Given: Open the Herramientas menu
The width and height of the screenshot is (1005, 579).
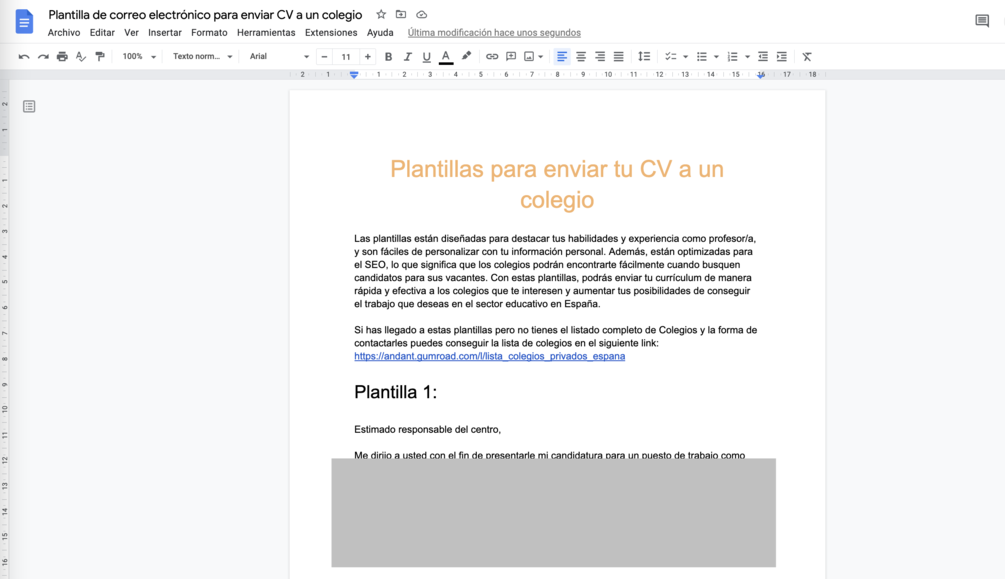Looking at the screenshot, I should coord(266,33).
